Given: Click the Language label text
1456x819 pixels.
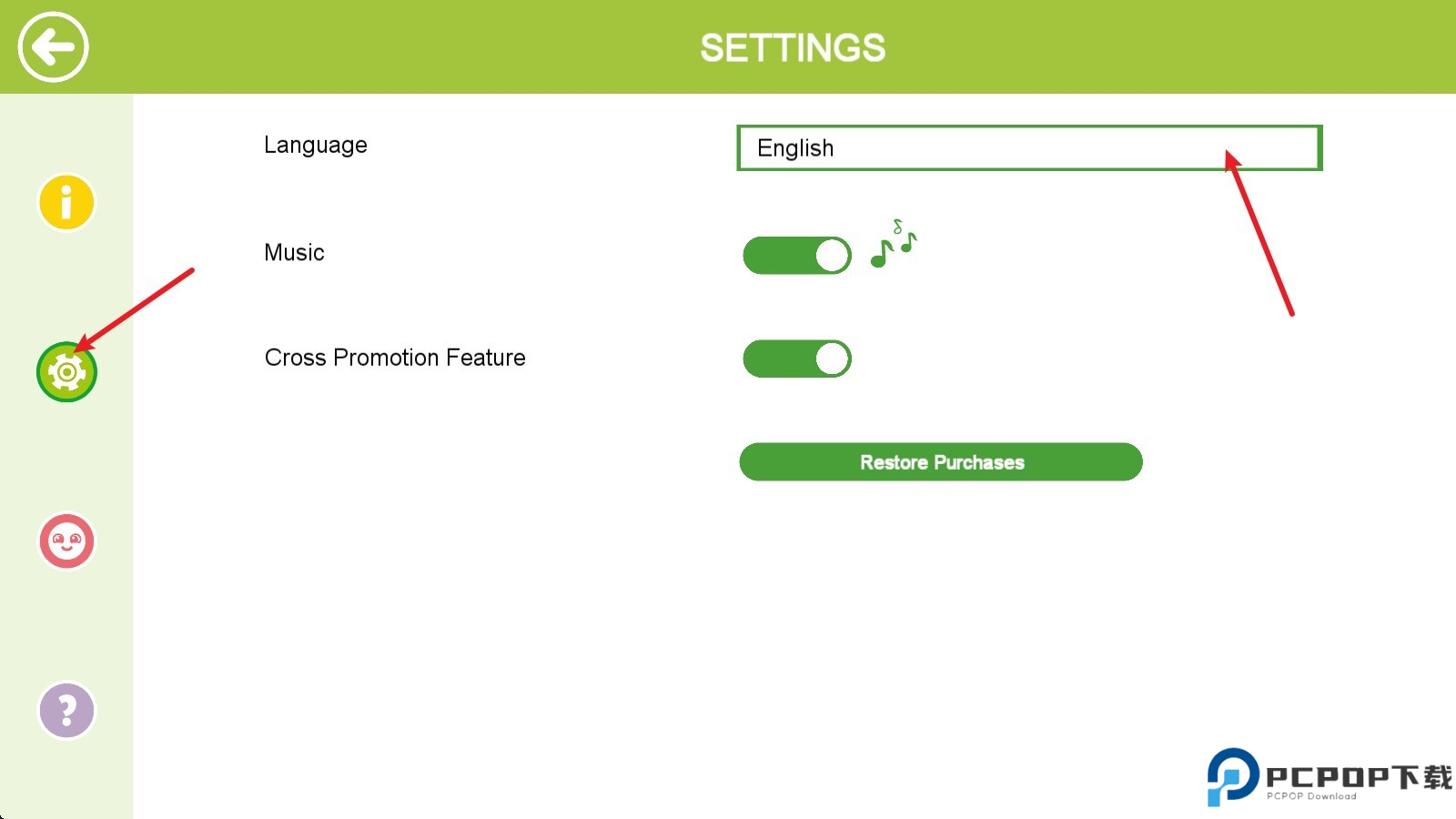Looking at the screenshot, I should [316, 146].
